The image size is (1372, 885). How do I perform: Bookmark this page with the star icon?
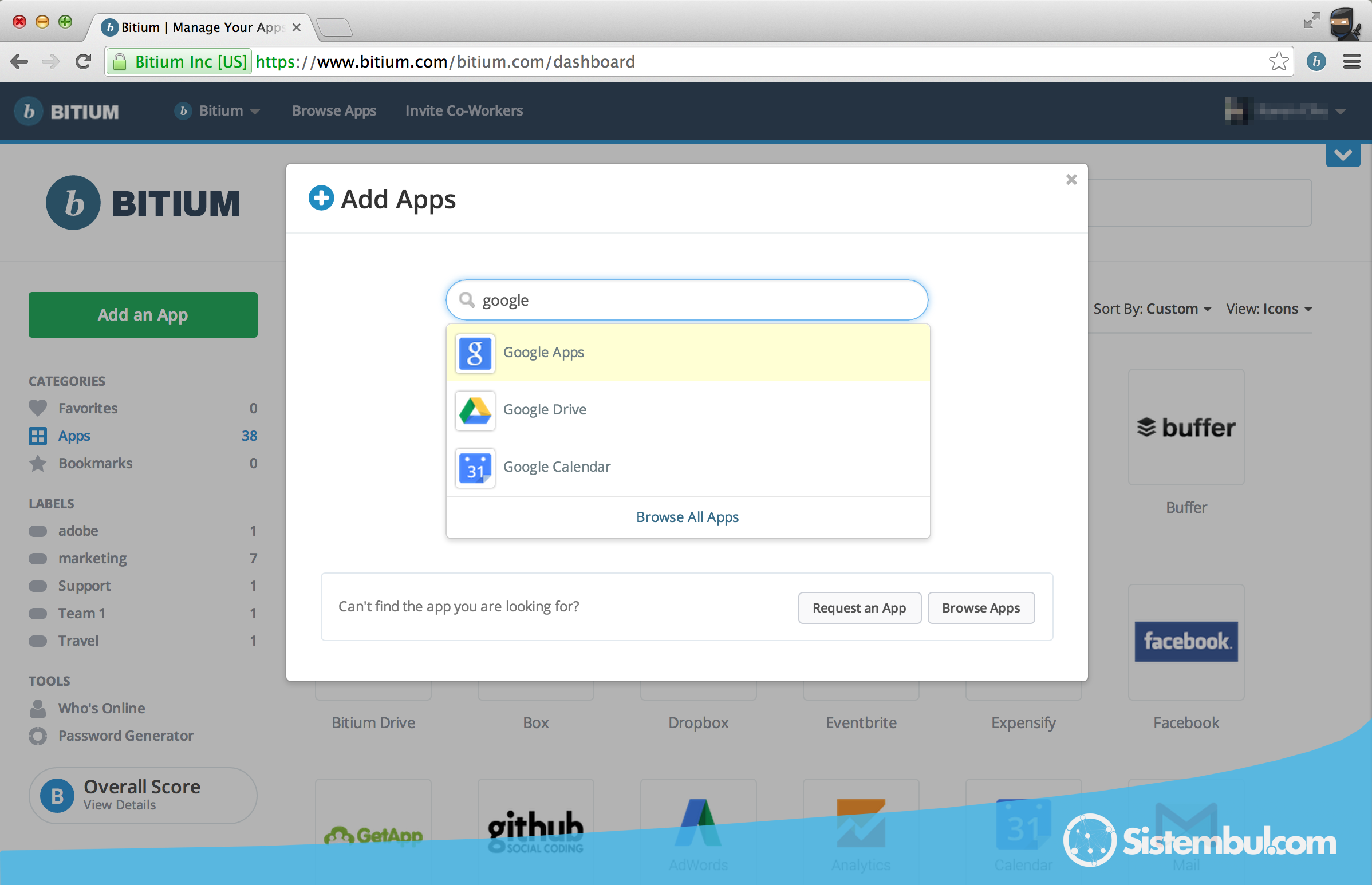1278,61
